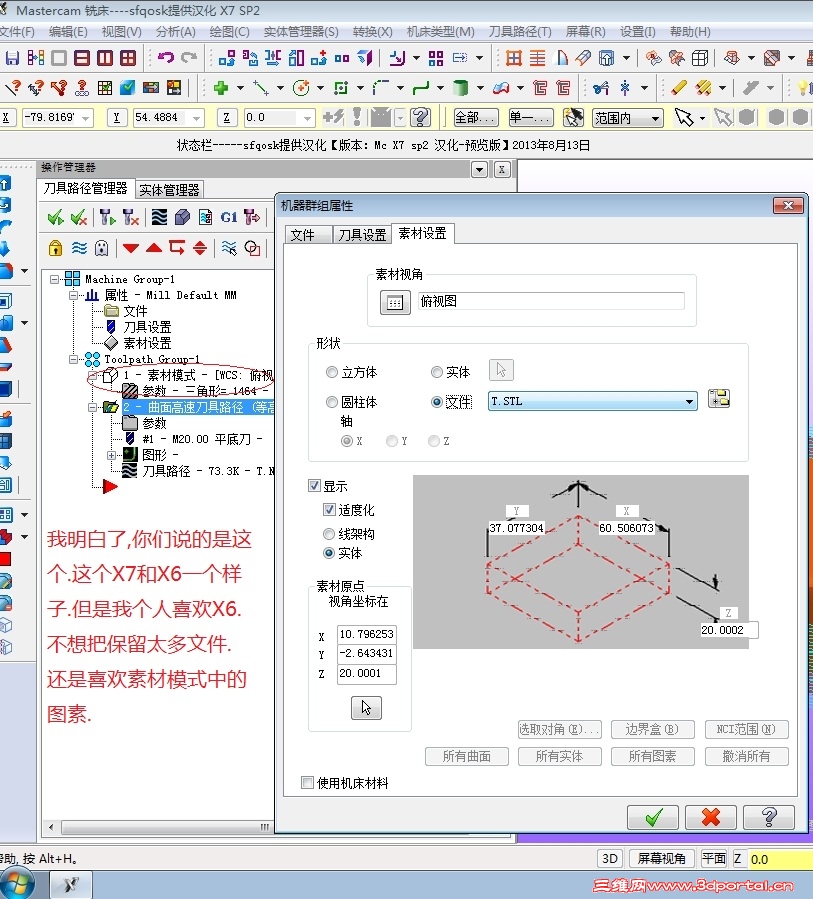Click the 边界盒(B) button
This screenshot has height=899, width=813.
[652, 729]
